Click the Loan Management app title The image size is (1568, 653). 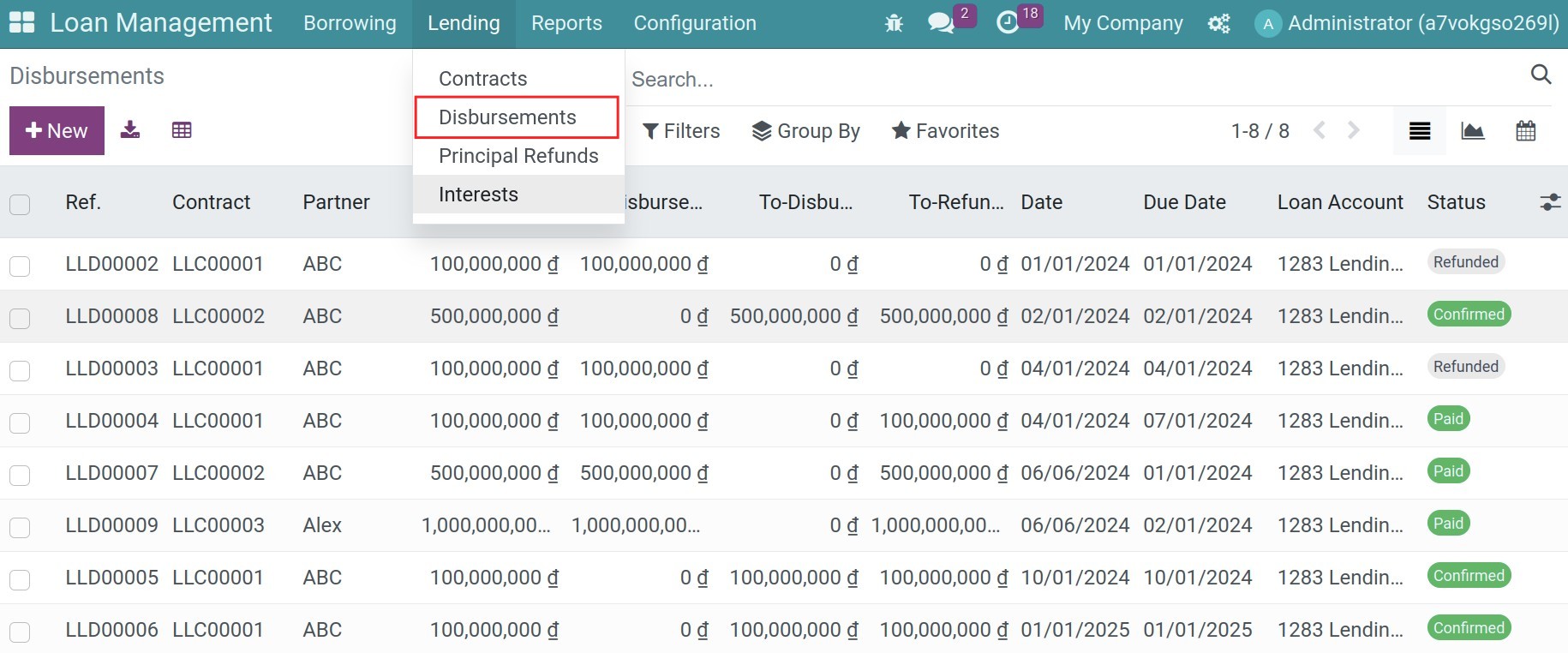coord(161,23)
